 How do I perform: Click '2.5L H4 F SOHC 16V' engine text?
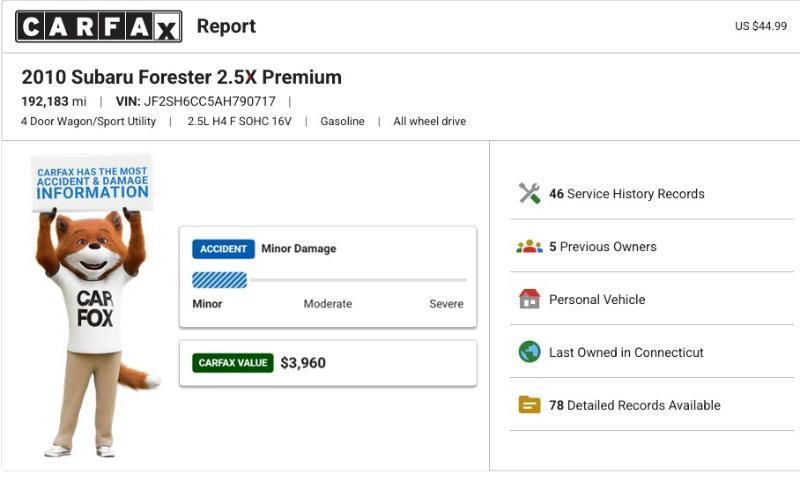point(239,121)
